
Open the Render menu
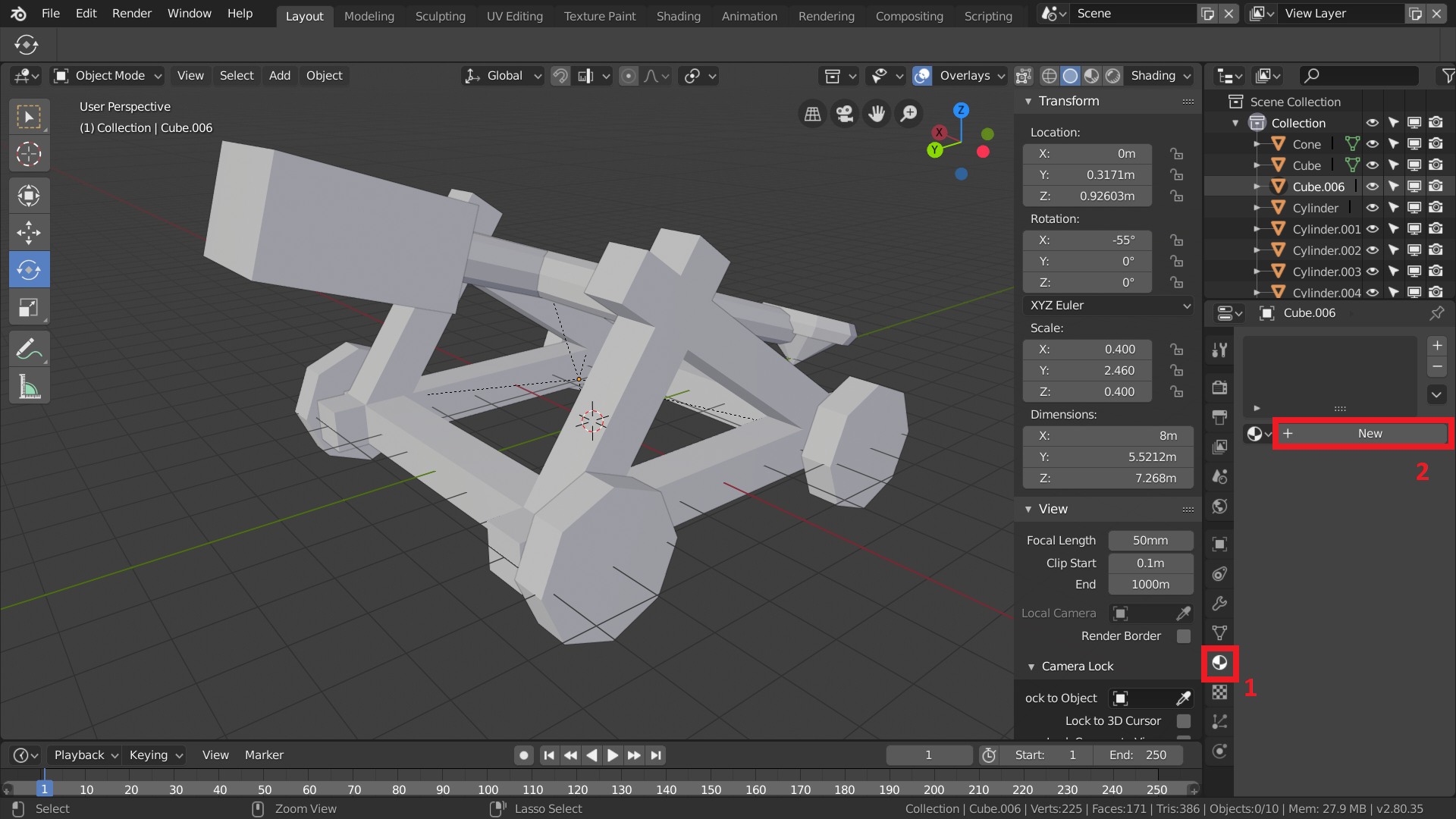132,14
